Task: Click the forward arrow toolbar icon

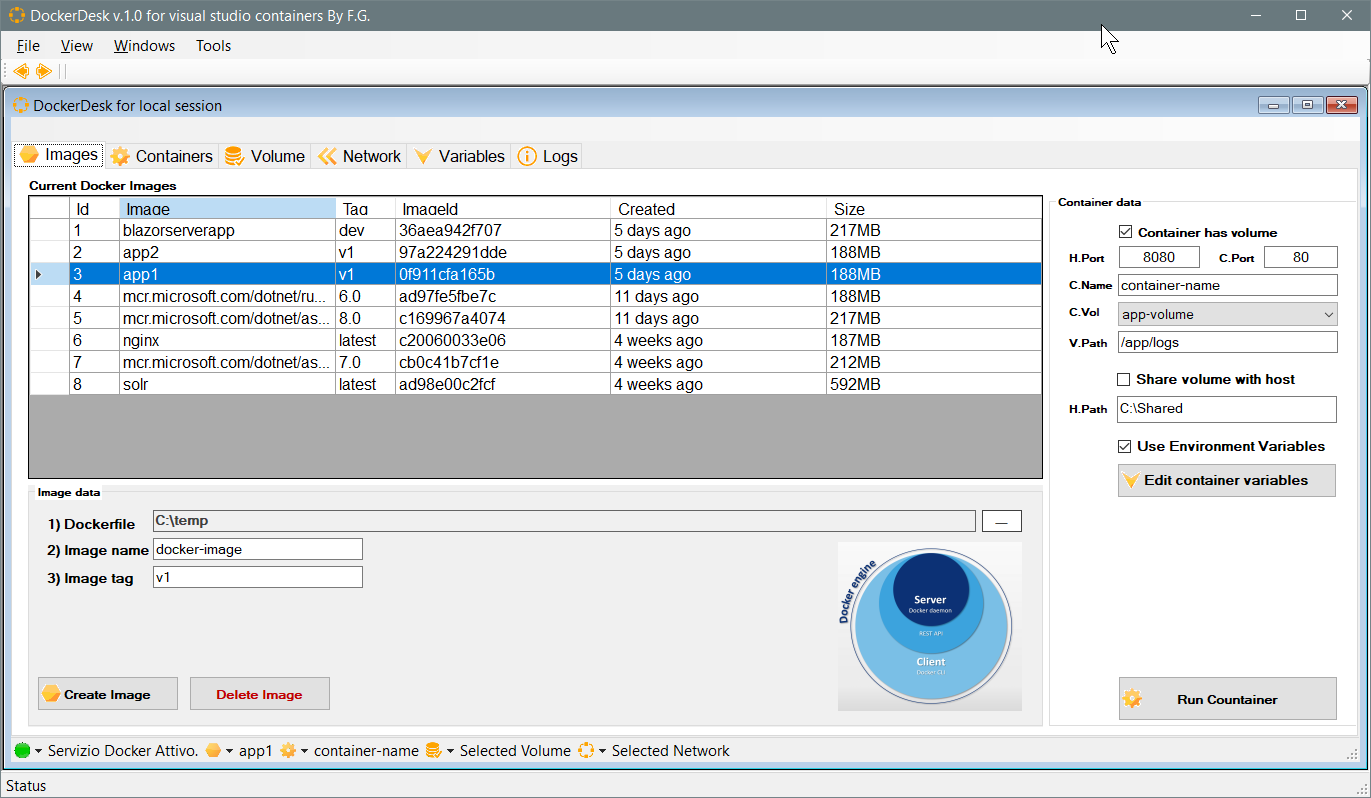Action: [x=43, y=71]
